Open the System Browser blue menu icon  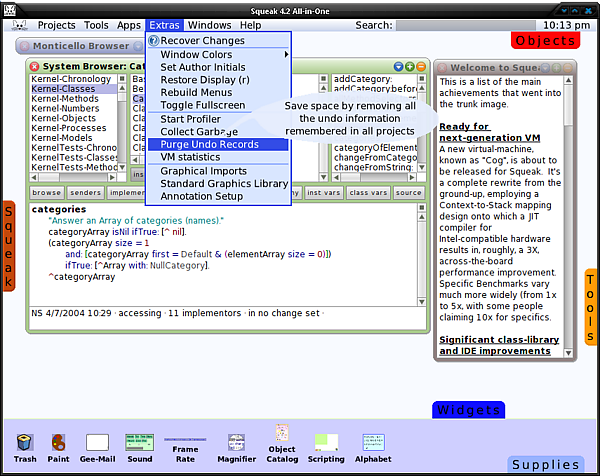[398, 67]
